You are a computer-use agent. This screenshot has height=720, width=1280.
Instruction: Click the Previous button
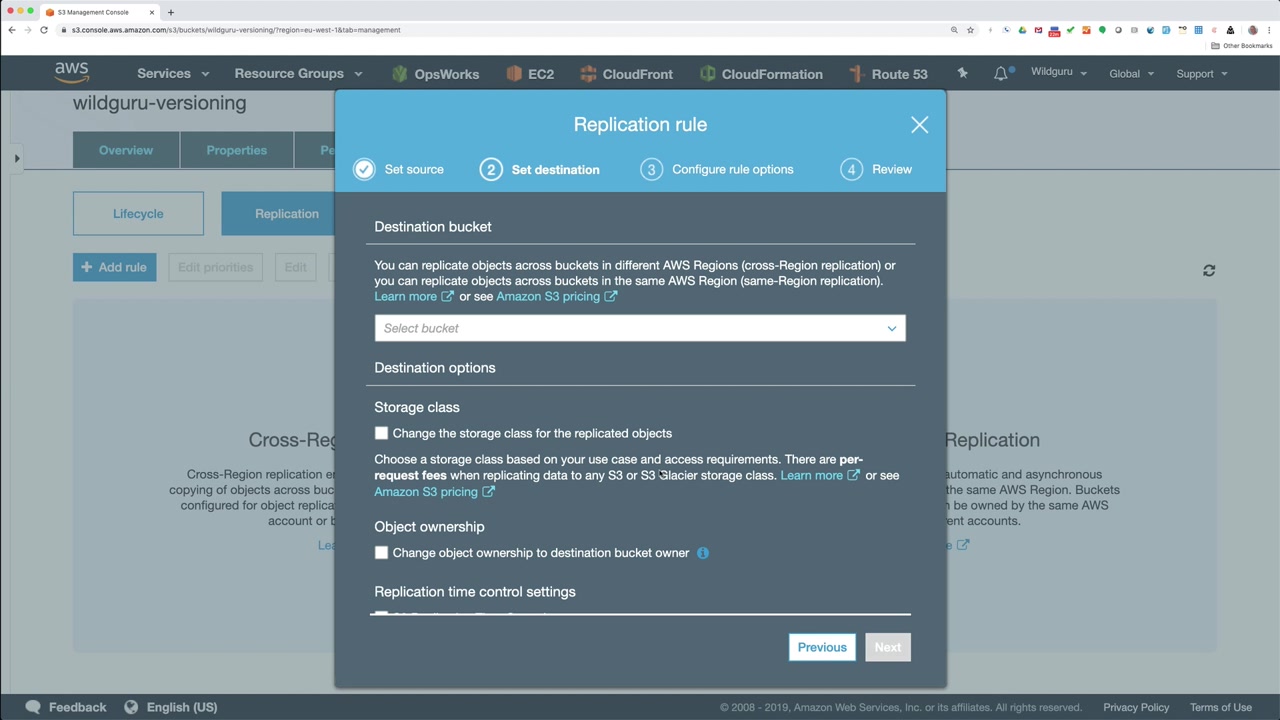tap(822, 647)
